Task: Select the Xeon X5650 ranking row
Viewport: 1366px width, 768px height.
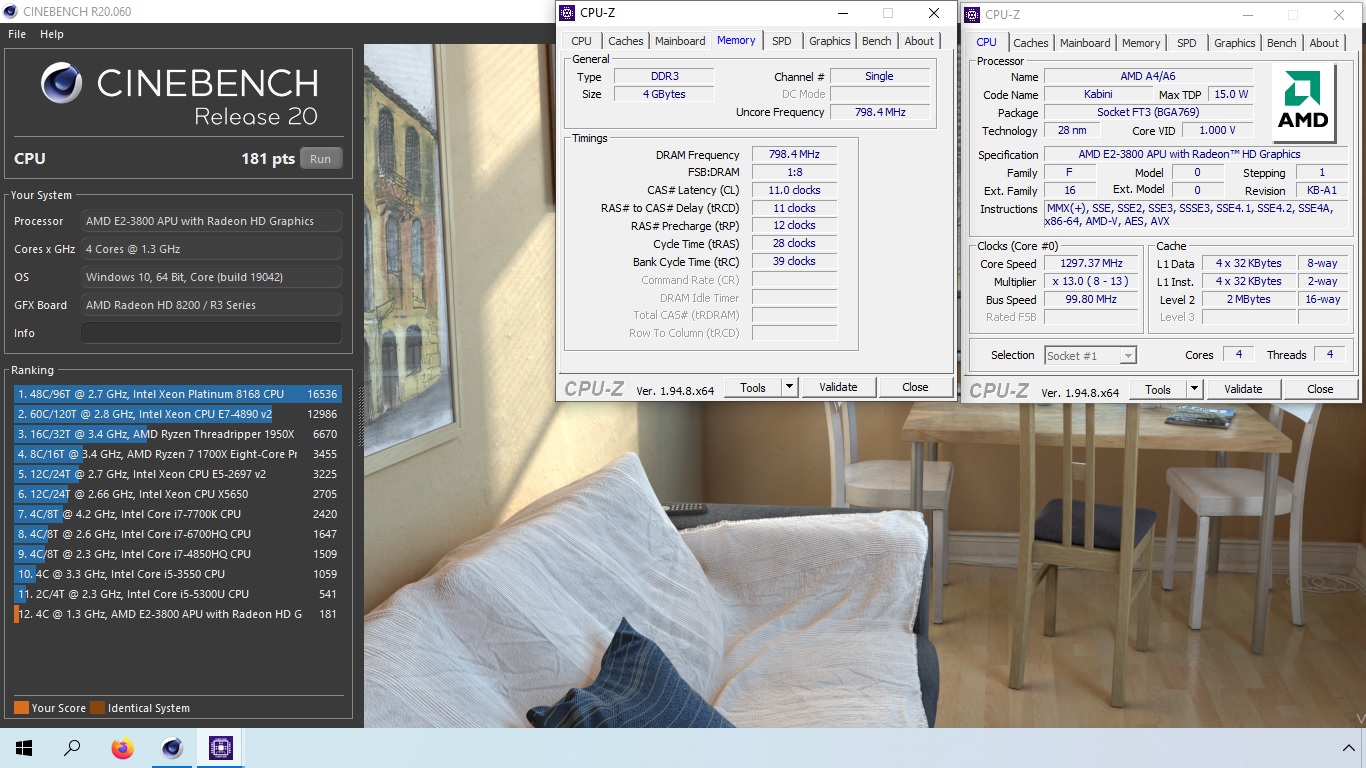Action: (x=177, y=494)
